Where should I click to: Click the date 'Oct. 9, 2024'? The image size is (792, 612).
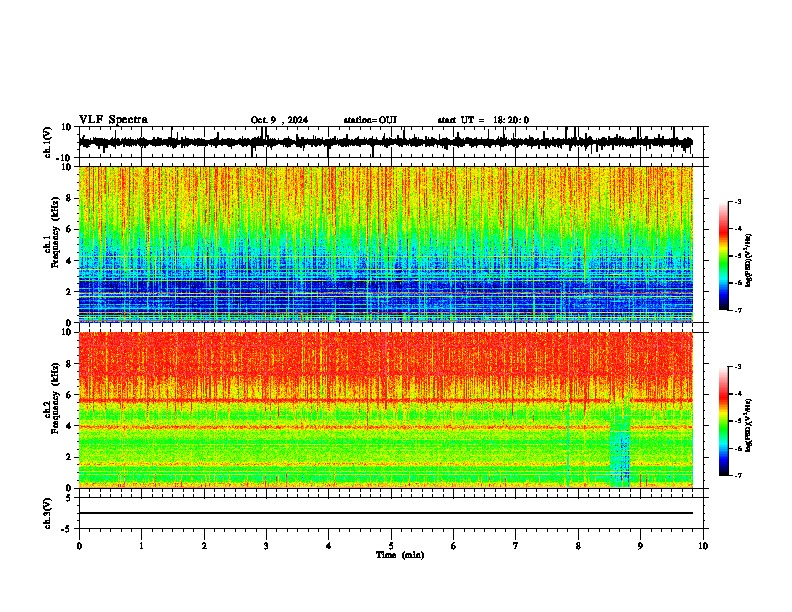pyautogui.click(x=279, y=120)
